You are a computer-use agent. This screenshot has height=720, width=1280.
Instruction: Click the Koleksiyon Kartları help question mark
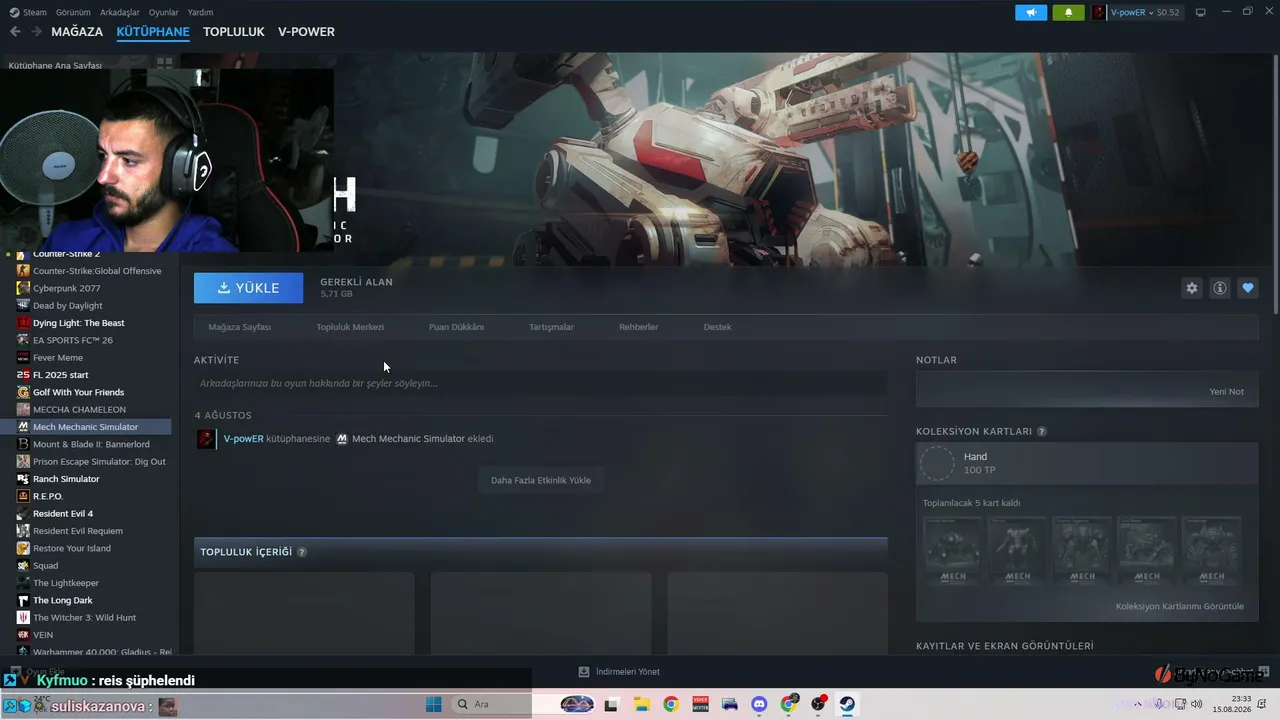1042,432
